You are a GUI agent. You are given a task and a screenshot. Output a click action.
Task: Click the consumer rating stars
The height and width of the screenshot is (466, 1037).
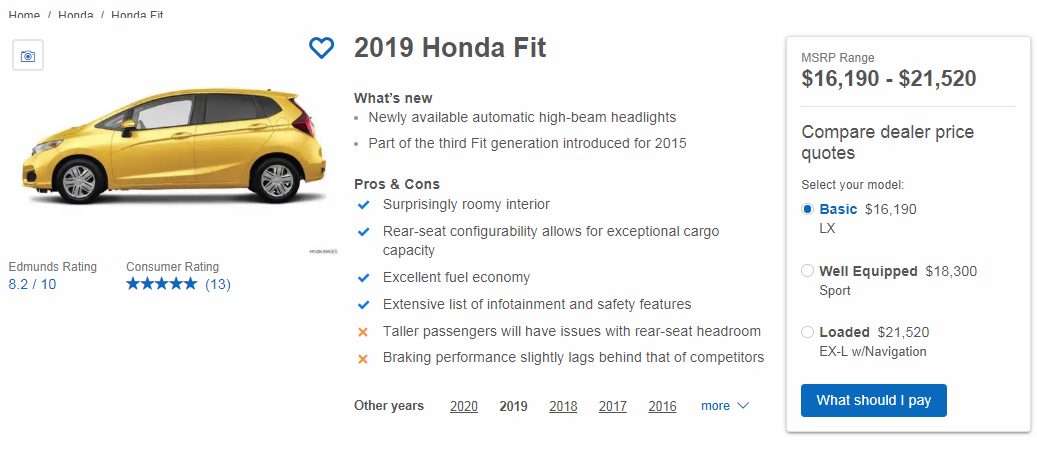[x=161, y=284]
